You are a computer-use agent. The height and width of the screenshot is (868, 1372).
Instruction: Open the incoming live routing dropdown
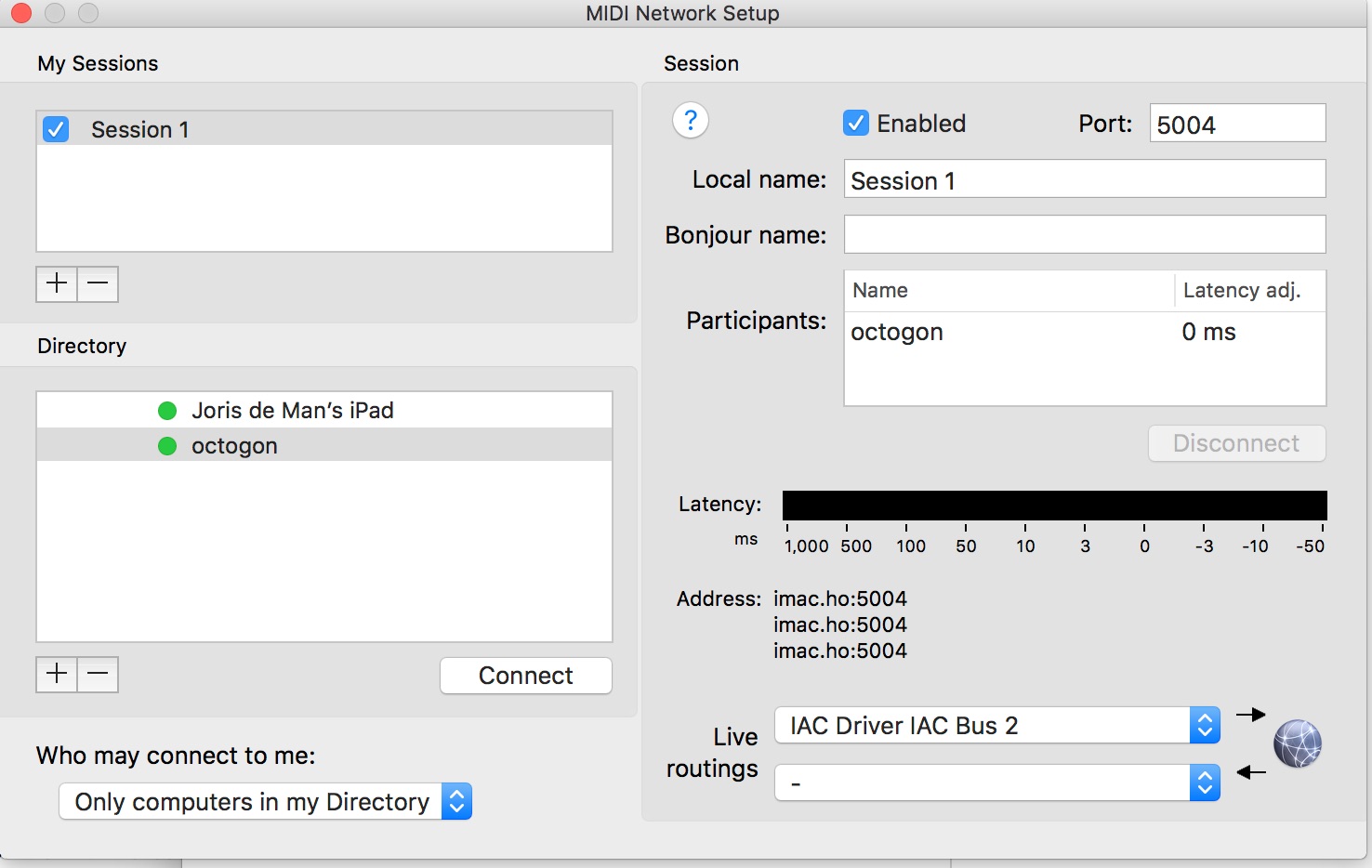click(x=996, y=783)
